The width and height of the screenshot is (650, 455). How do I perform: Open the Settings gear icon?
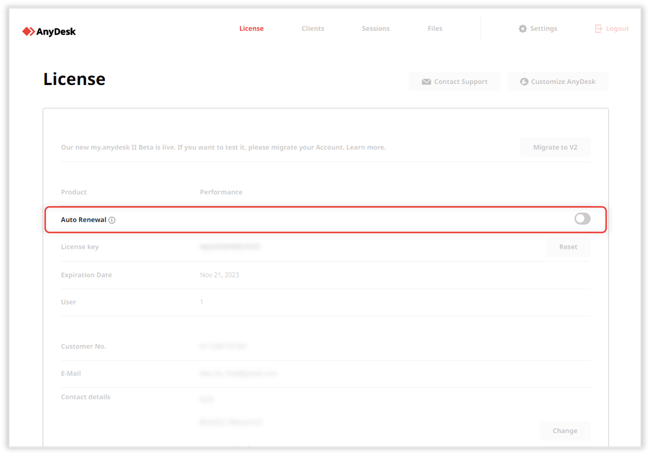coord(522,29)
